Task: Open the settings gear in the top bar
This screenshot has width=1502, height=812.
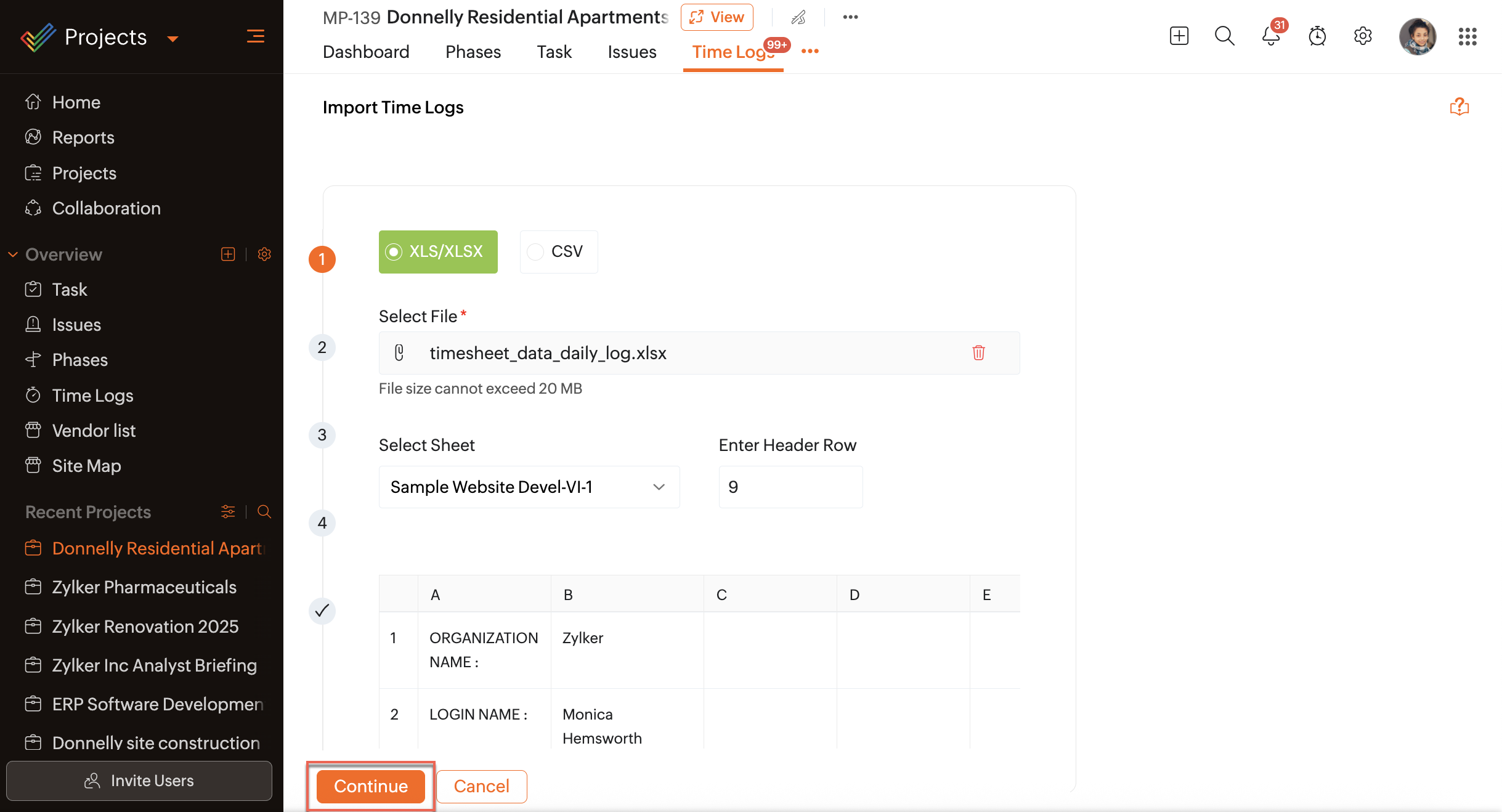Action: point(1363,36)
